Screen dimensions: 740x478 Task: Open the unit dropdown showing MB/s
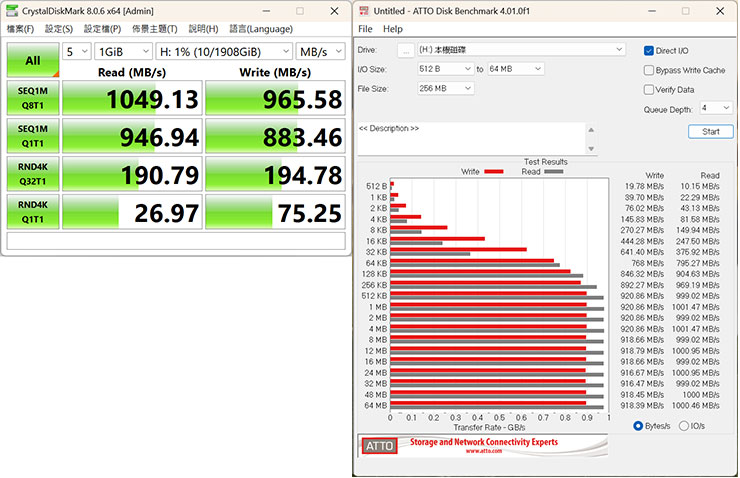(x=320, y=51)
